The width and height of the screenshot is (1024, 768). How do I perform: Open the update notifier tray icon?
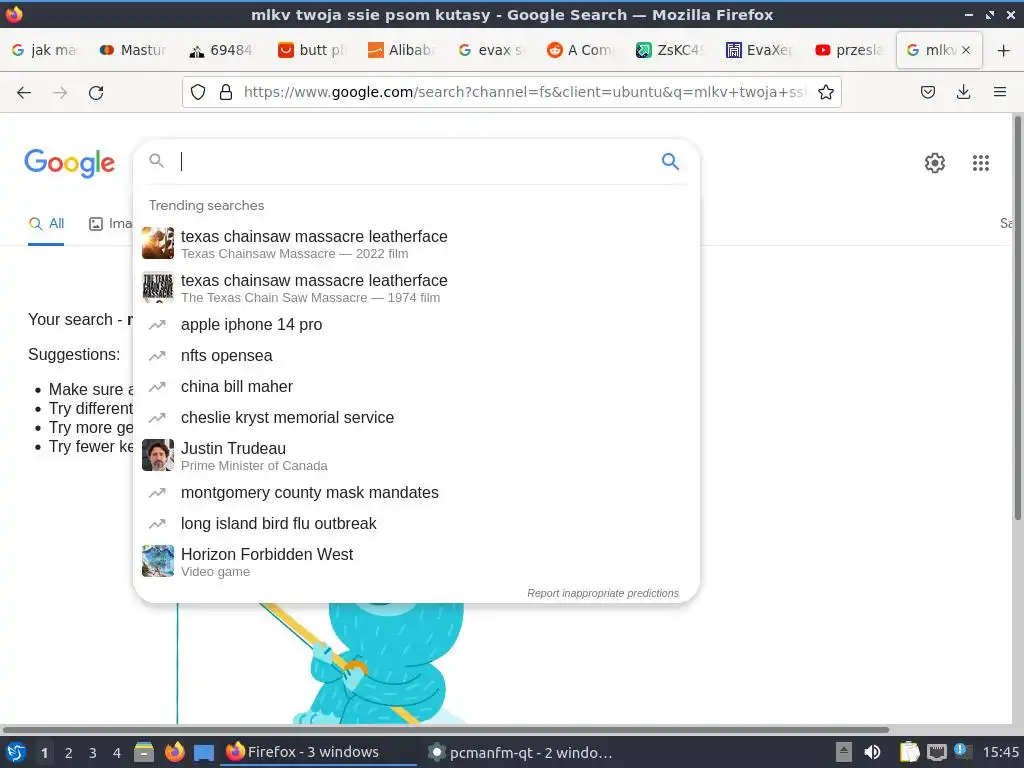[962, 751]
